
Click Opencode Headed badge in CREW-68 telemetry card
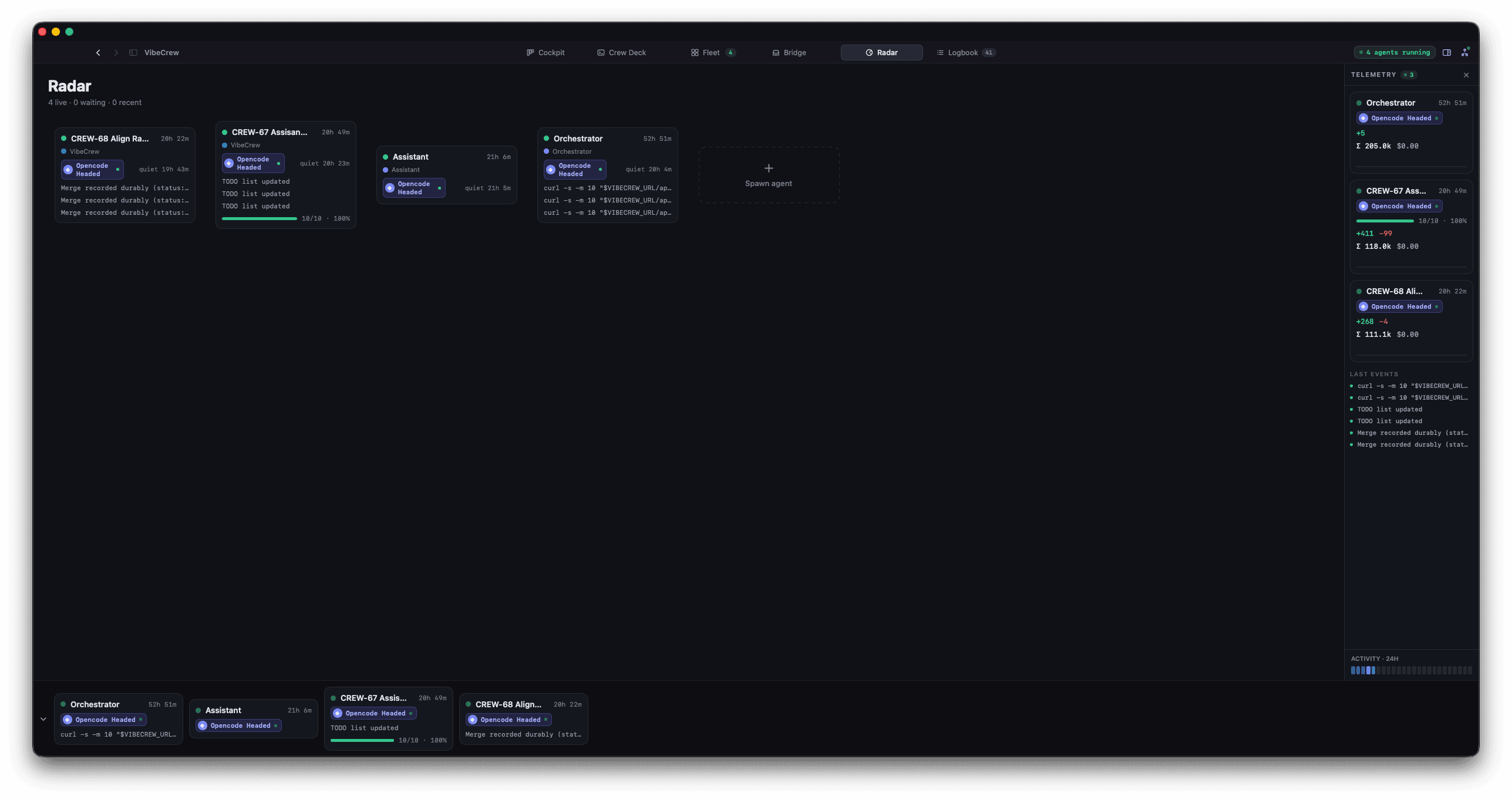point(1399,307)
